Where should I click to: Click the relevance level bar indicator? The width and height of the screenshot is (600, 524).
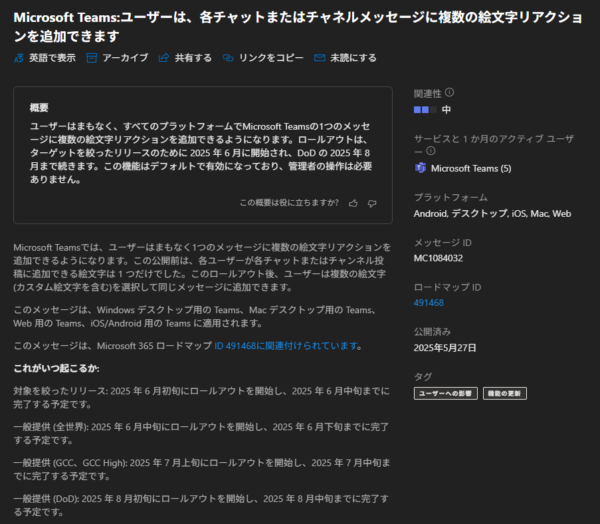425,110
